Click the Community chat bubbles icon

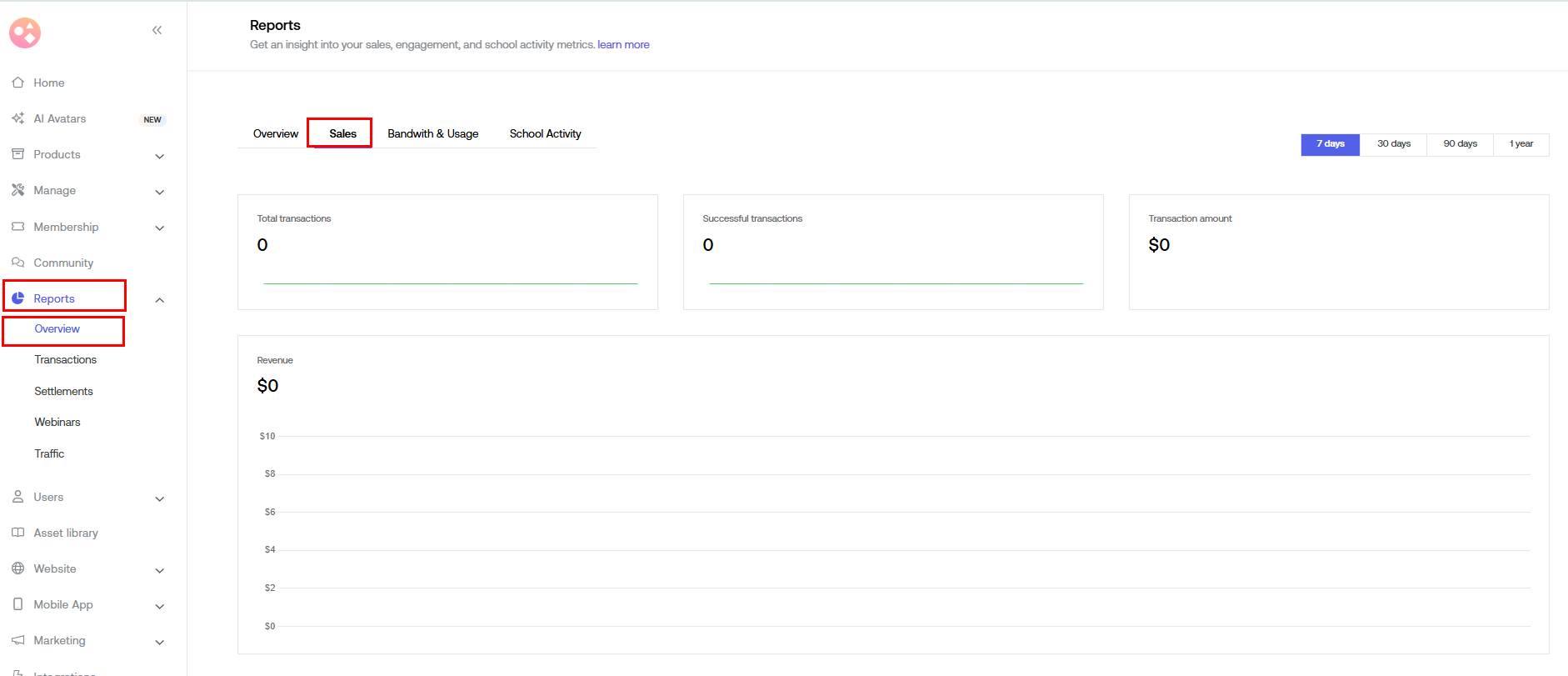pyautogui.click(x=17, y=263)
